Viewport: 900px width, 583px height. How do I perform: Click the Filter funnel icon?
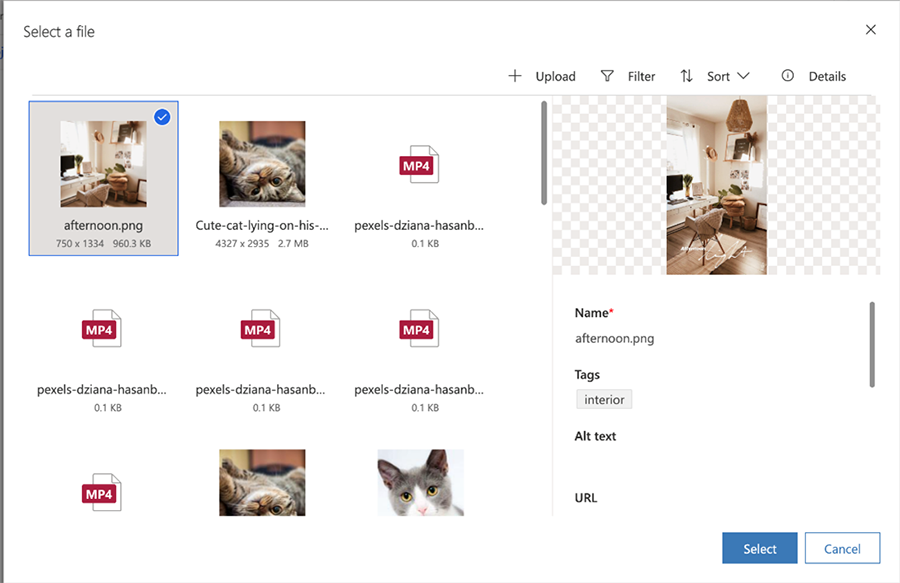[x=607, y=76]
